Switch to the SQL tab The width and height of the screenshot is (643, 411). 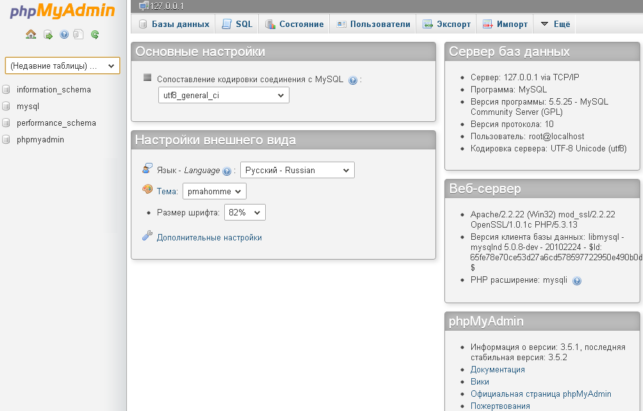point(237,24)
